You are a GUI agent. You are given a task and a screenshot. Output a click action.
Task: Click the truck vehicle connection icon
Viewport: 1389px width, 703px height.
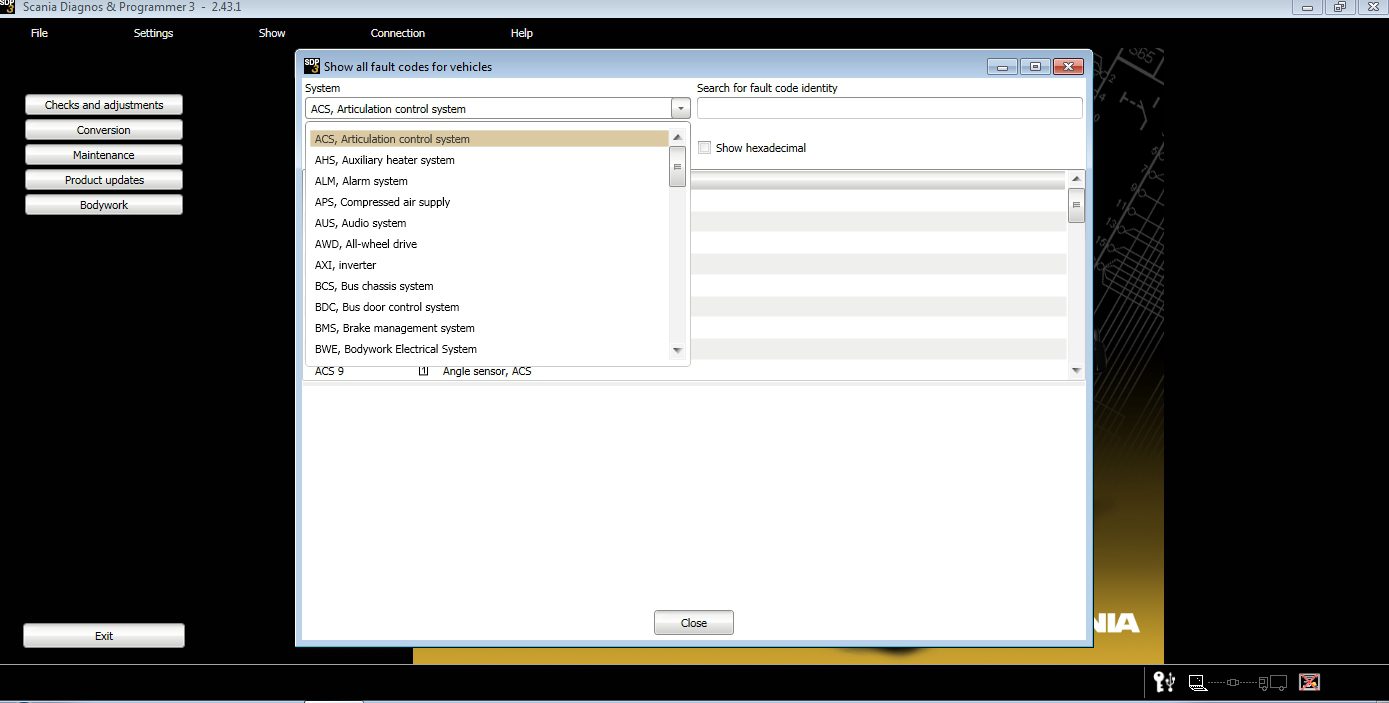1272,683
